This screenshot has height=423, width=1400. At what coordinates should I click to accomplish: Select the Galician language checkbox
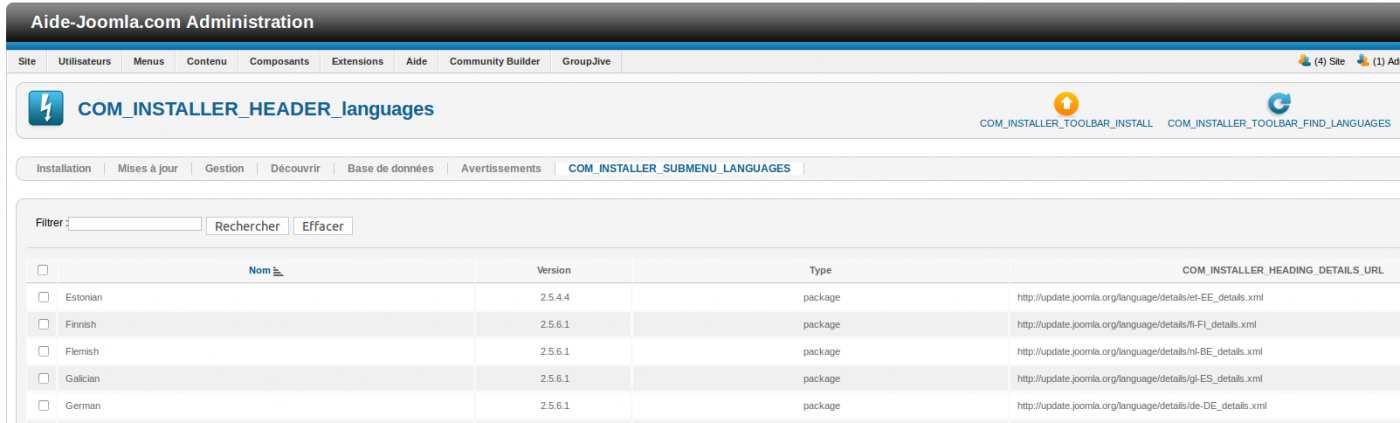43,378
